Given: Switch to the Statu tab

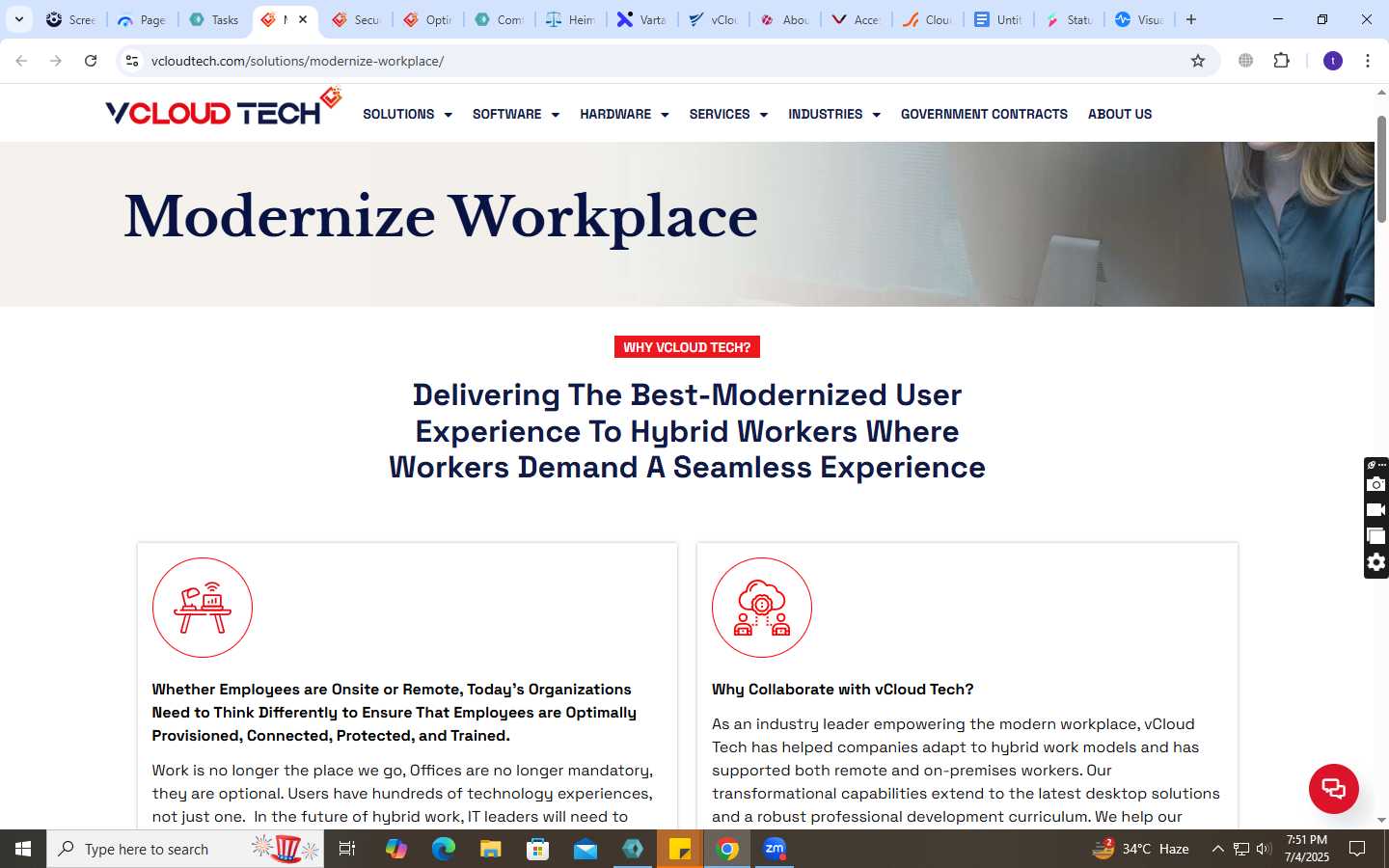Looking at the screenshot, I should (x=1070, y=19).
